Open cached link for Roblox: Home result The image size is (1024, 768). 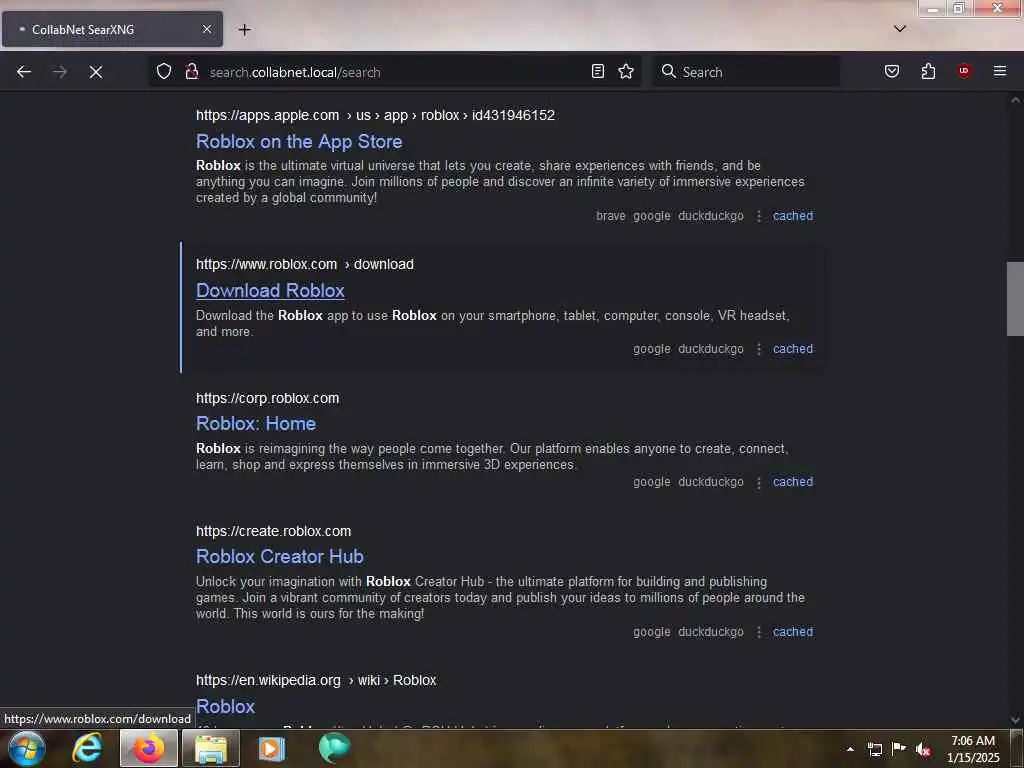tap(793, 482)
